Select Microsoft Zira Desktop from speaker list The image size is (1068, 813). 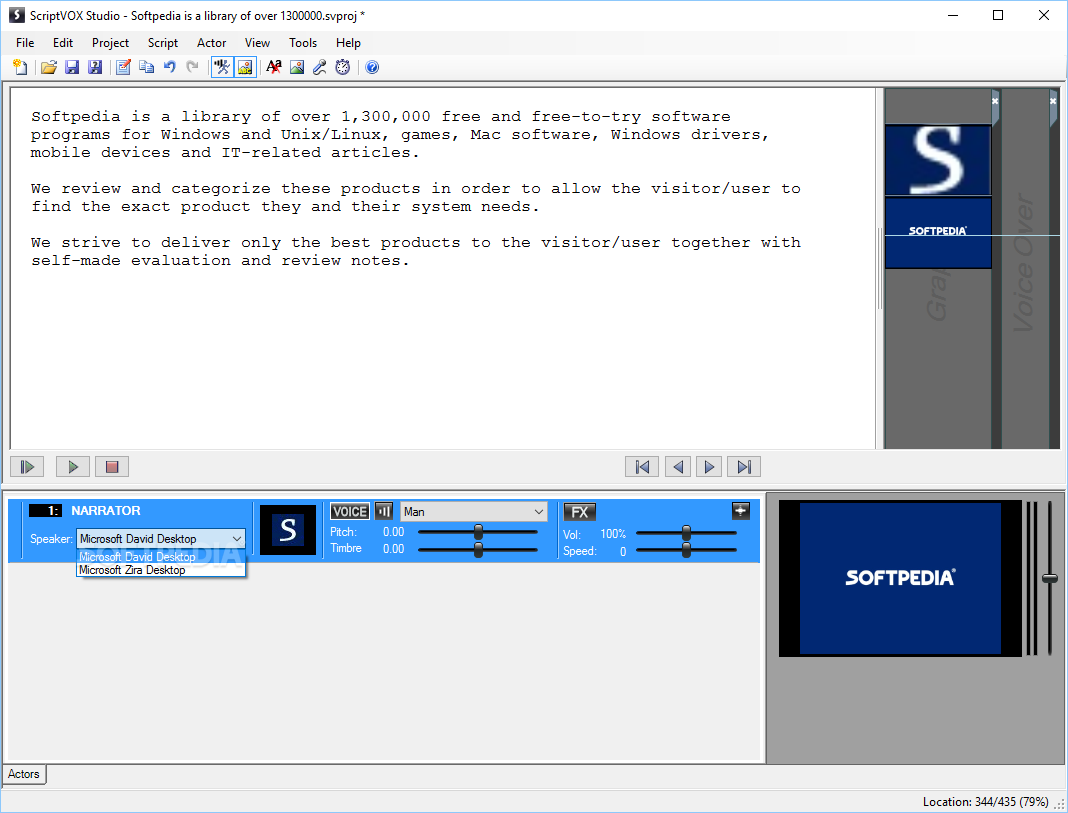[161, 570]
